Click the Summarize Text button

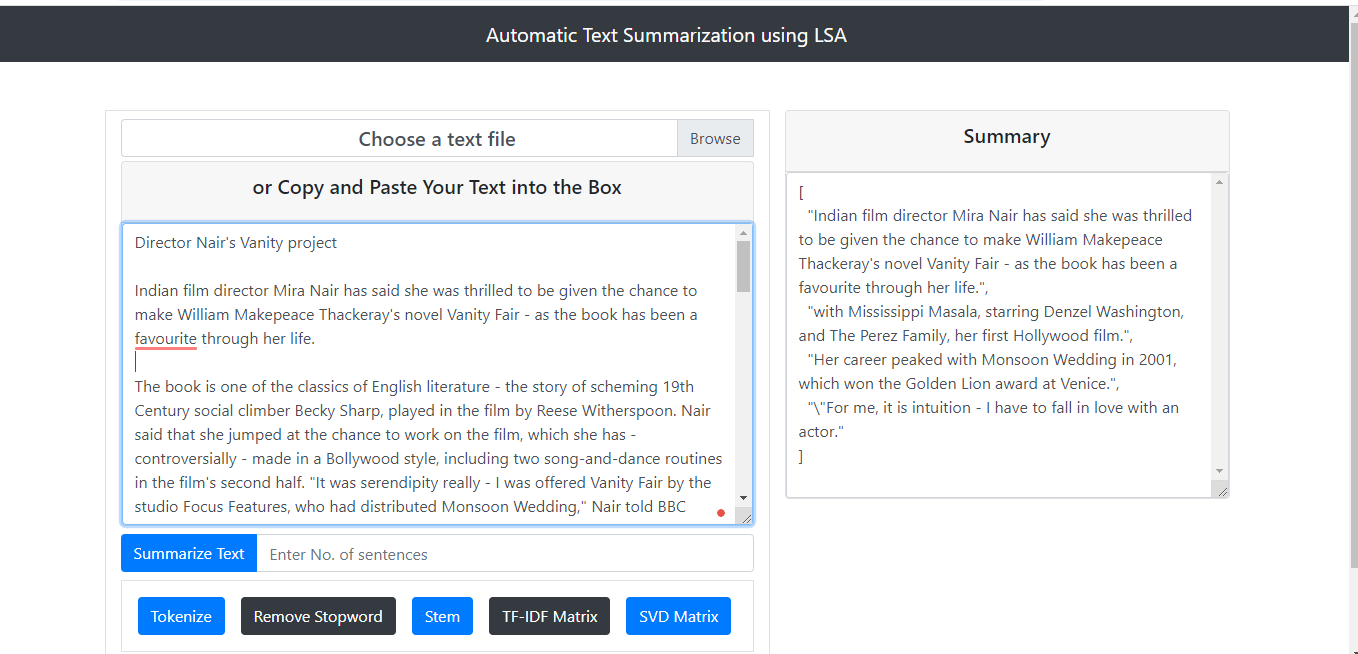(189, 554)
